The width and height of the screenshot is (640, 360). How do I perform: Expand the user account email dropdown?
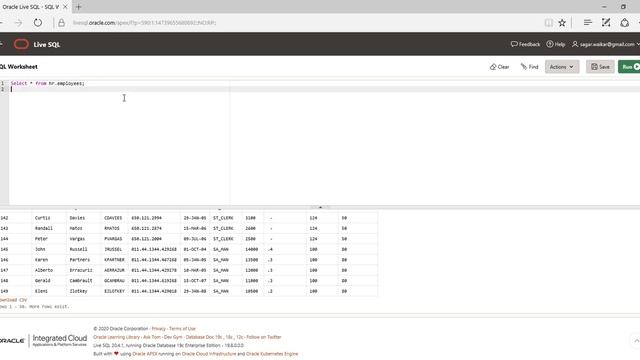605,44
